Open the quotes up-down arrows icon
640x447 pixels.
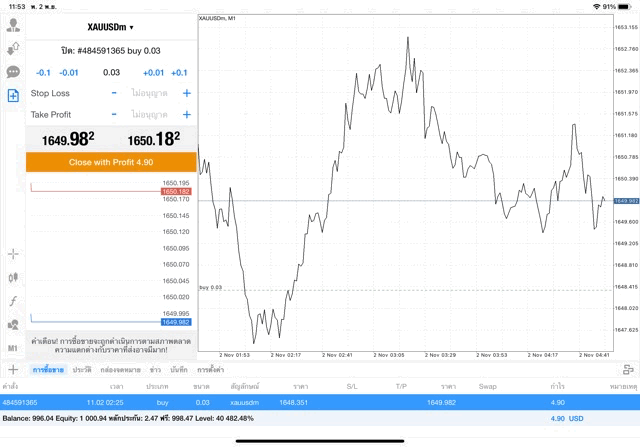[x=13, y=49]
